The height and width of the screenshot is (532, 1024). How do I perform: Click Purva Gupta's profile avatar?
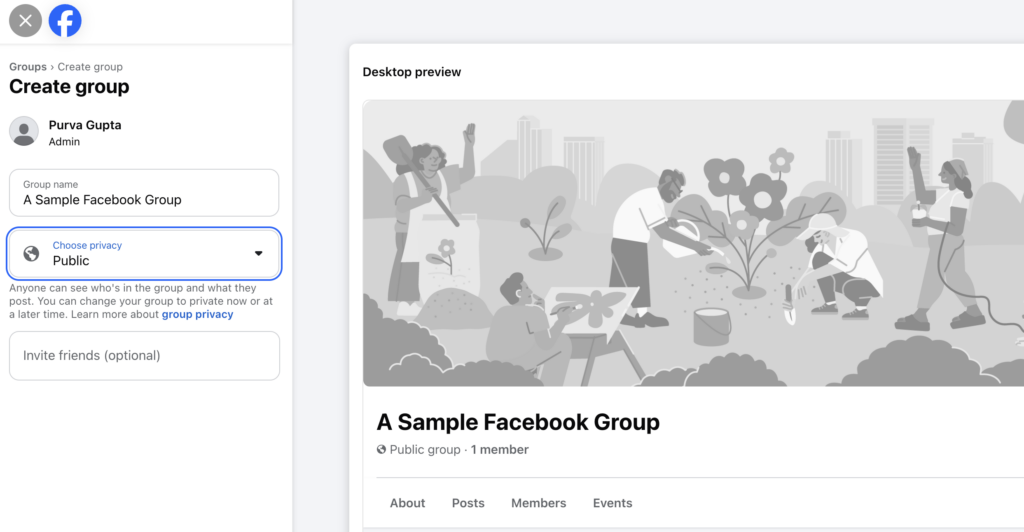24,131
